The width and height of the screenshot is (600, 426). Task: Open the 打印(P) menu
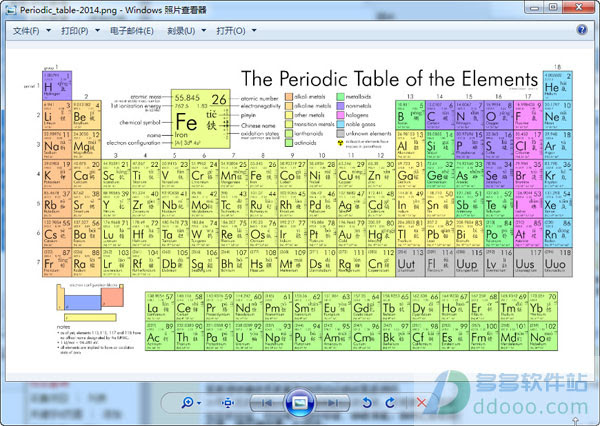[x=75, y=31]
